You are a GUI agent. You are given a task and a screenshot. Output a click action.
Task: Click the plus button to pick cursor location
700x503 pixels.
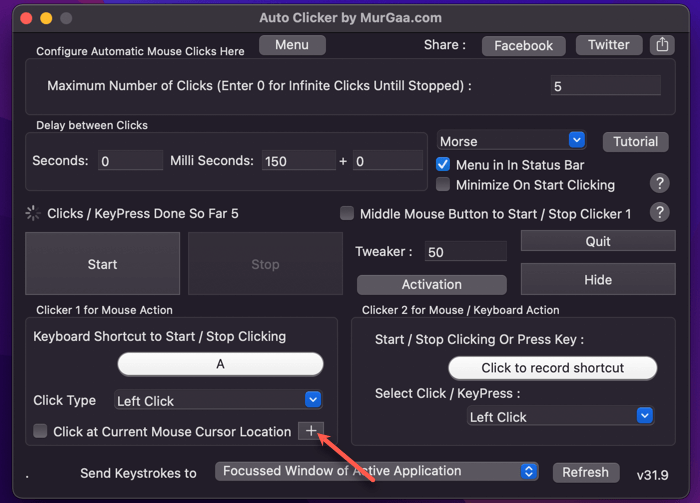pyautogui.click(x=311, y=431)
